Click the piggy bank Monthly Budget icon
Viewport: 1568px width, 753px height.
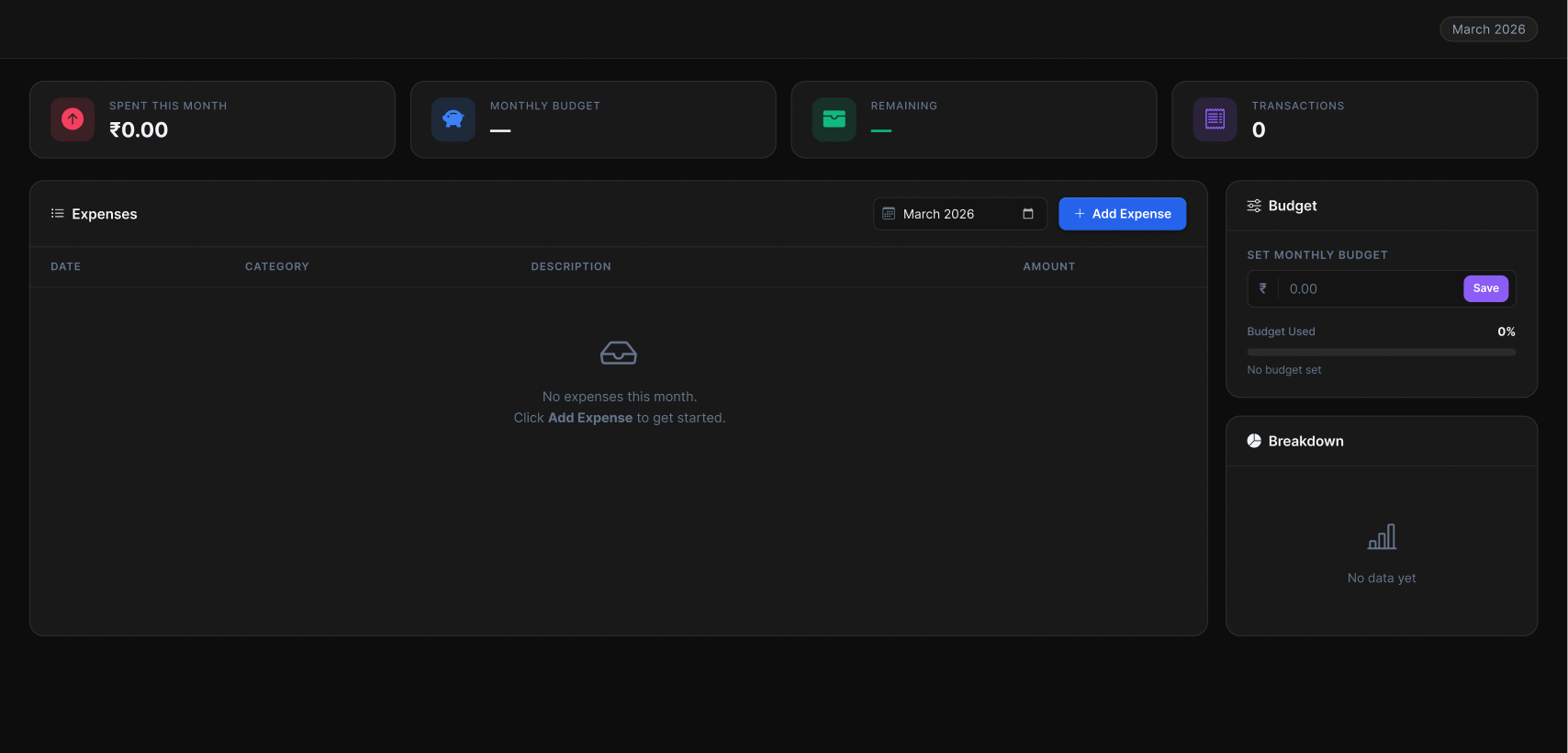click(454, 119)
